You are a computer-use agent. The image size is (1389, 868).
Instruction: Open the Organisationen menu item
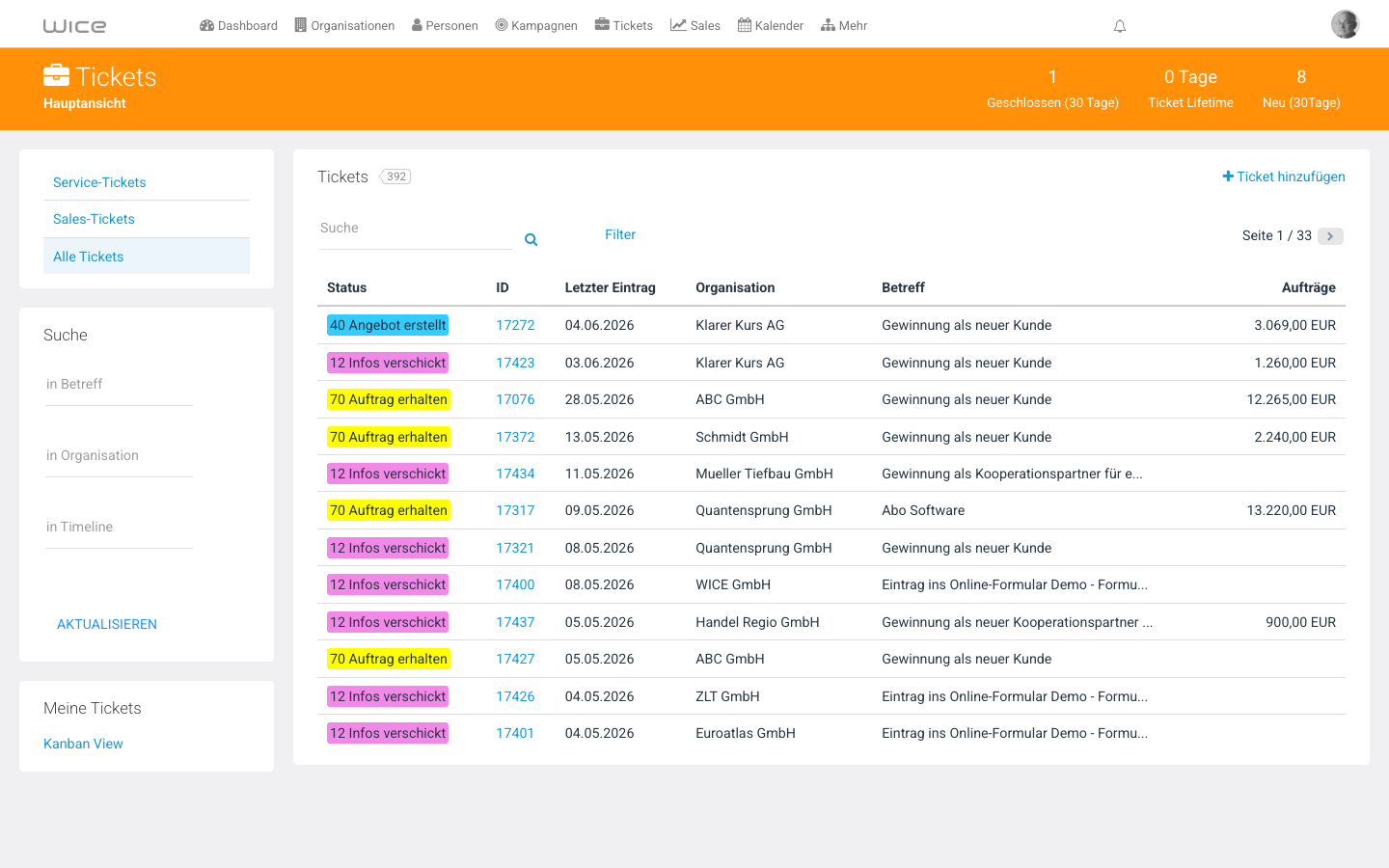point(344,26)
